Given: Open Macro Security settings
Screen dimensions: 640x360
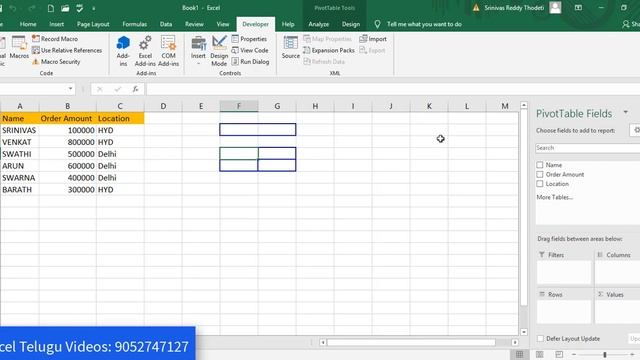Looking at the screenshot, I should 56,62.
